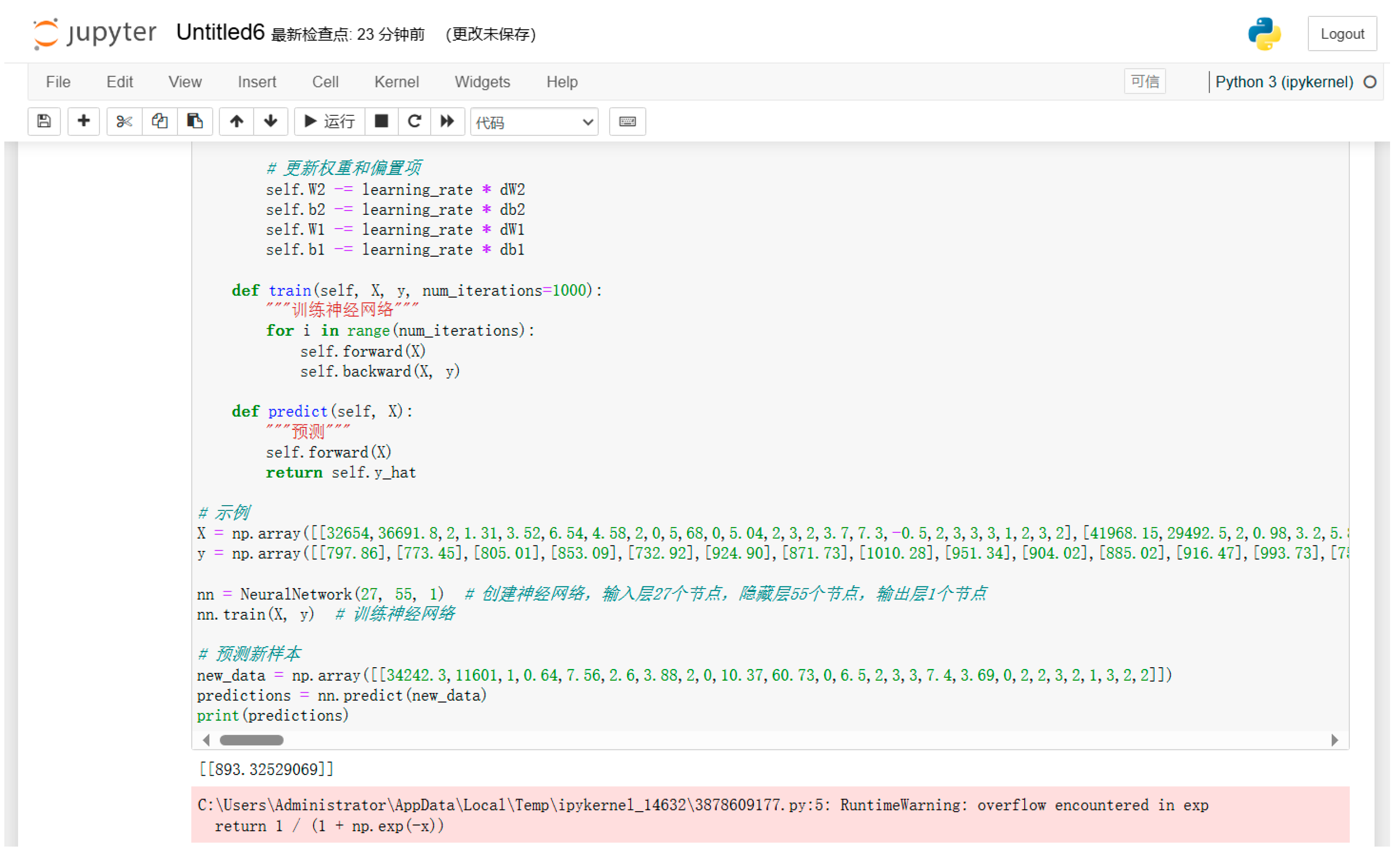Open the command palette keyboard icon

627,121
